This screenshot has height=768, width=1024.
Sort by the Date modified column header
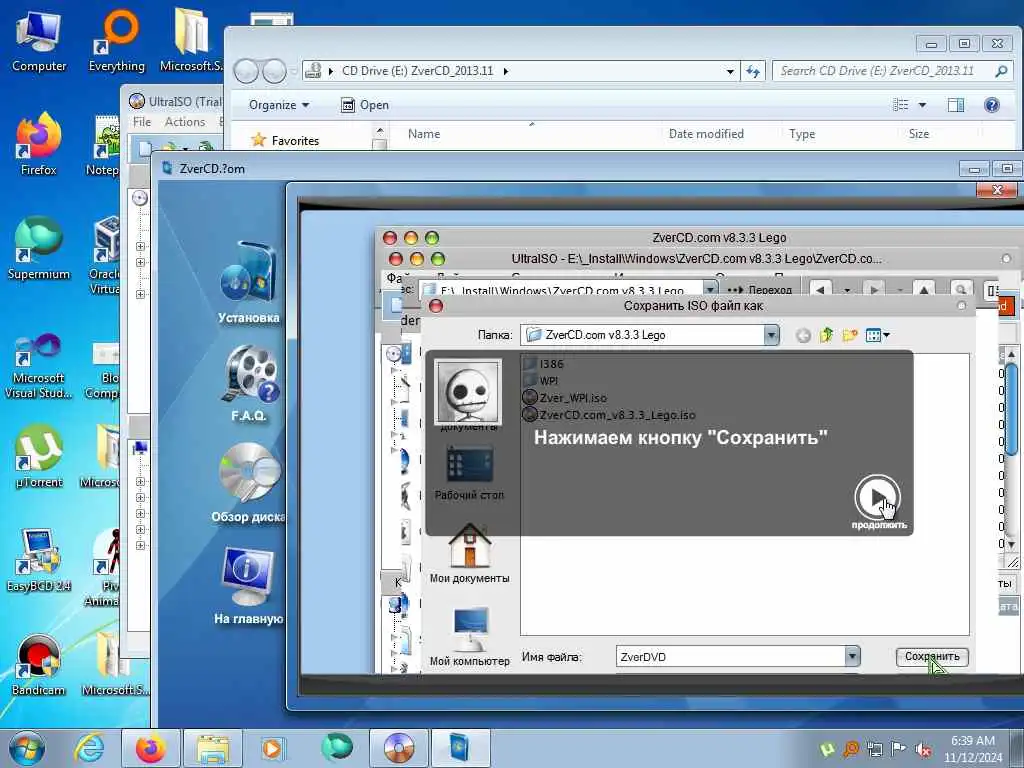pyautogui.click(x=706, y=134)
